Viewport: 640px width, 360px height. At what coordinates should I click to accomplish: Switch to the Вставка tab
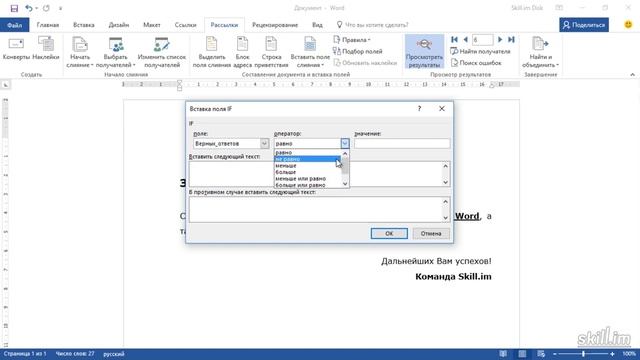tap(84, 25)
